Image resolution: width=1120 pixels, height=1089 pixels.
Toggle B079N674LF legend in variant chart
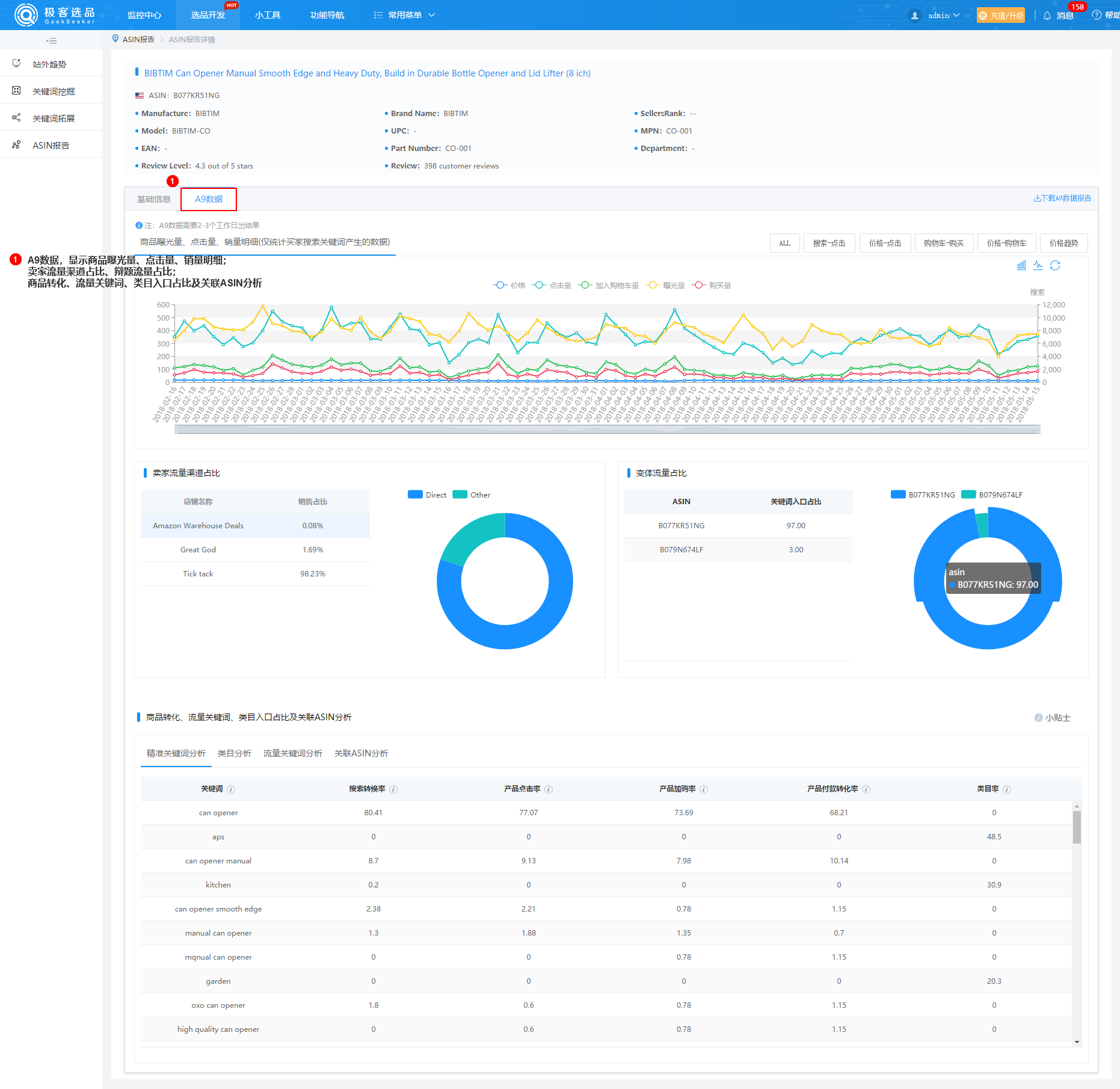coord(992,495)
